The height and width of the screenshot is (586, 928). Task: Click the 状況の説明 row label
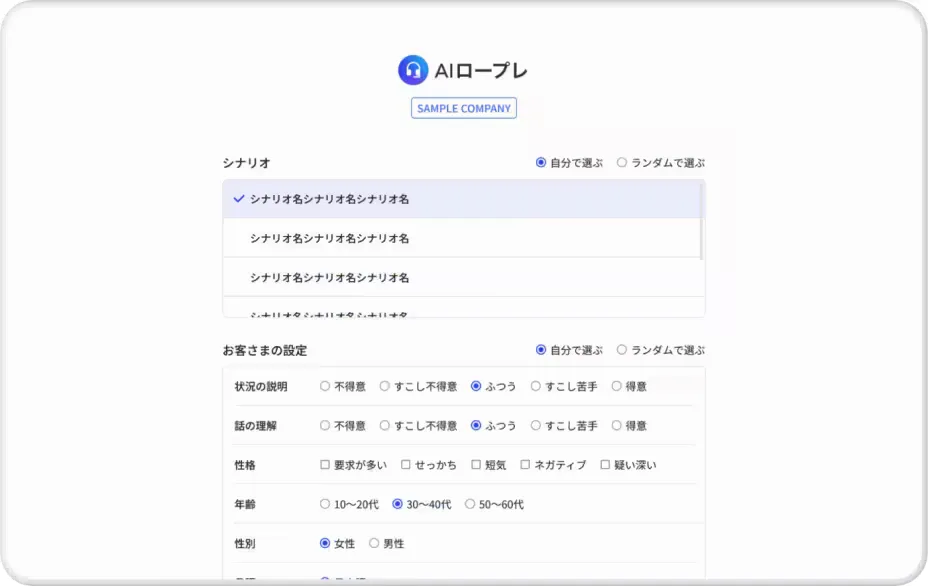click(x=261, y=387)
